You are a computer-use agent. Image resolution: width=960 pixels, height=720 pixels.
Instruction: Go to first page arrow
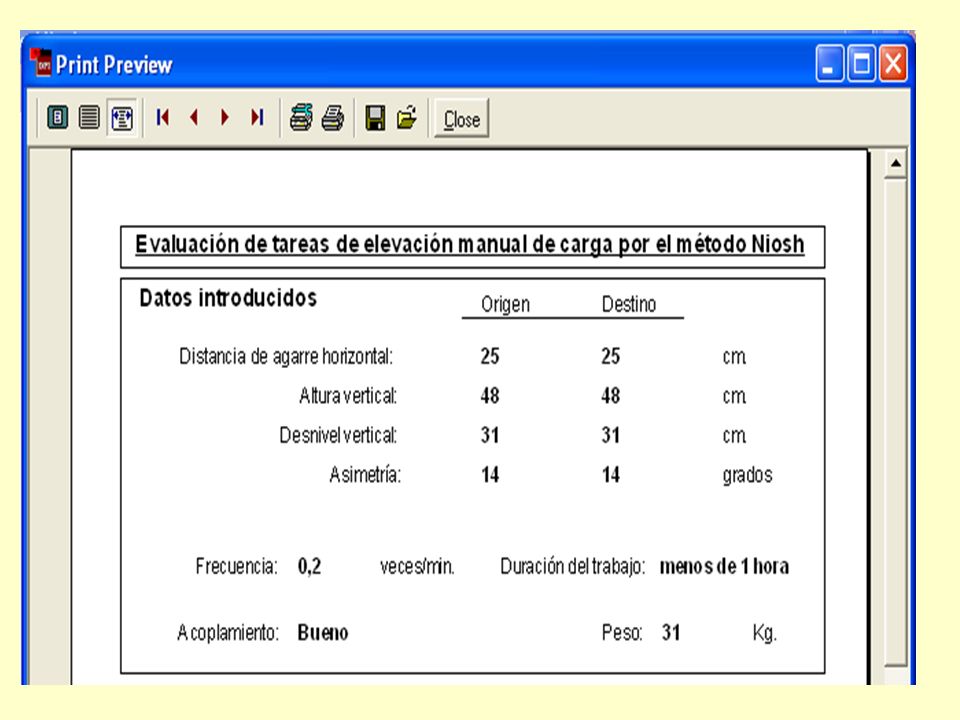pos(163,117)
